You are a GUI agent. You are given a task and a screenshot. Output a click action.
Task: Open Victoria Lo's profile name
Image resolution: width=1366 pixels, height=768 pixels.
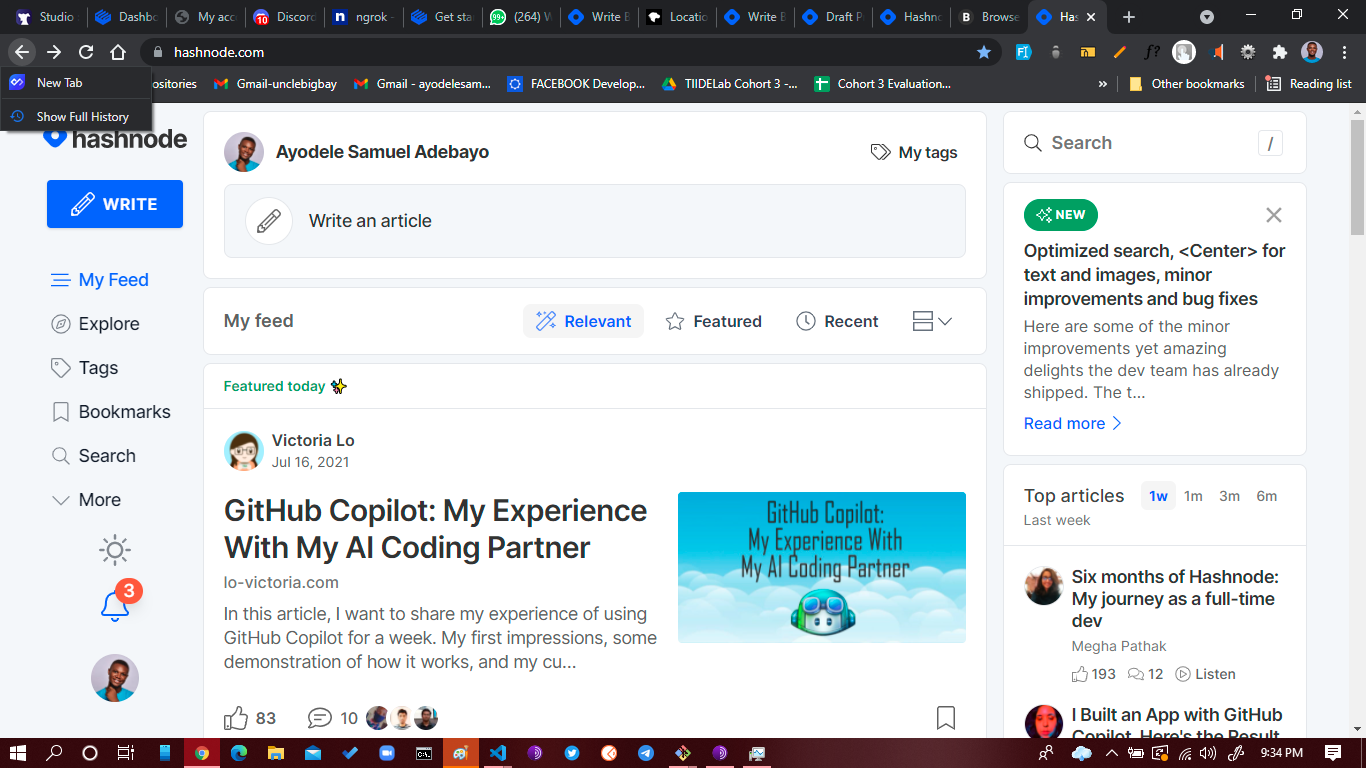(313, 441)
